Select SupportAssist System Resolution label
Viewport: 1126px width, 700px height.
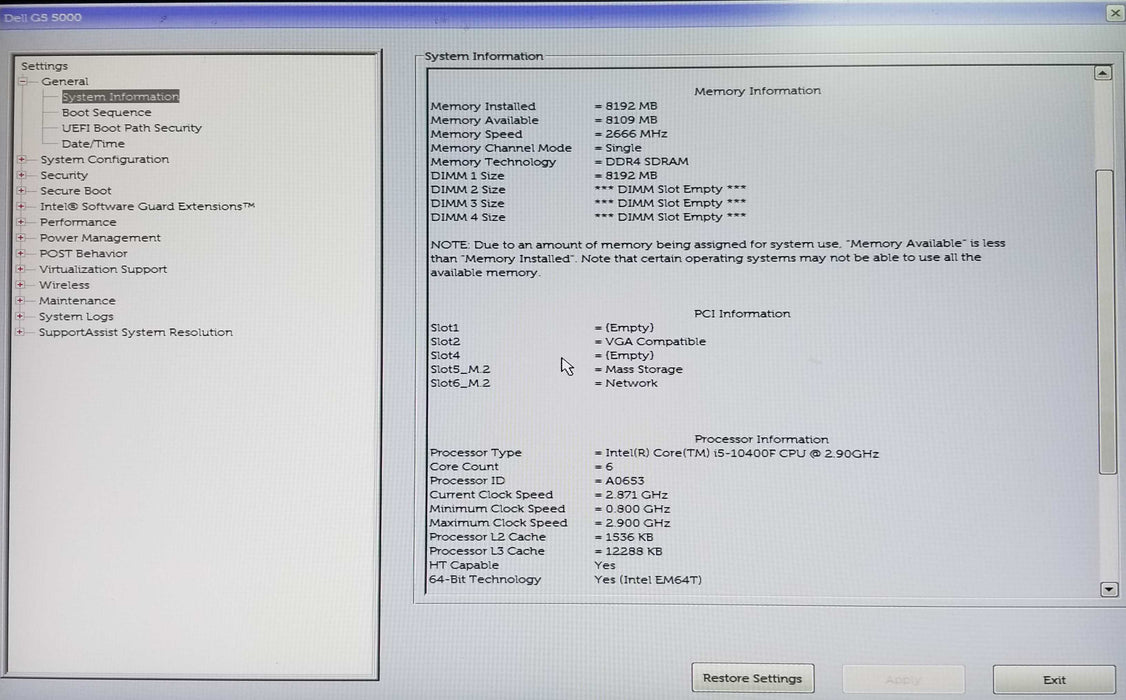(x=136, y=332)
